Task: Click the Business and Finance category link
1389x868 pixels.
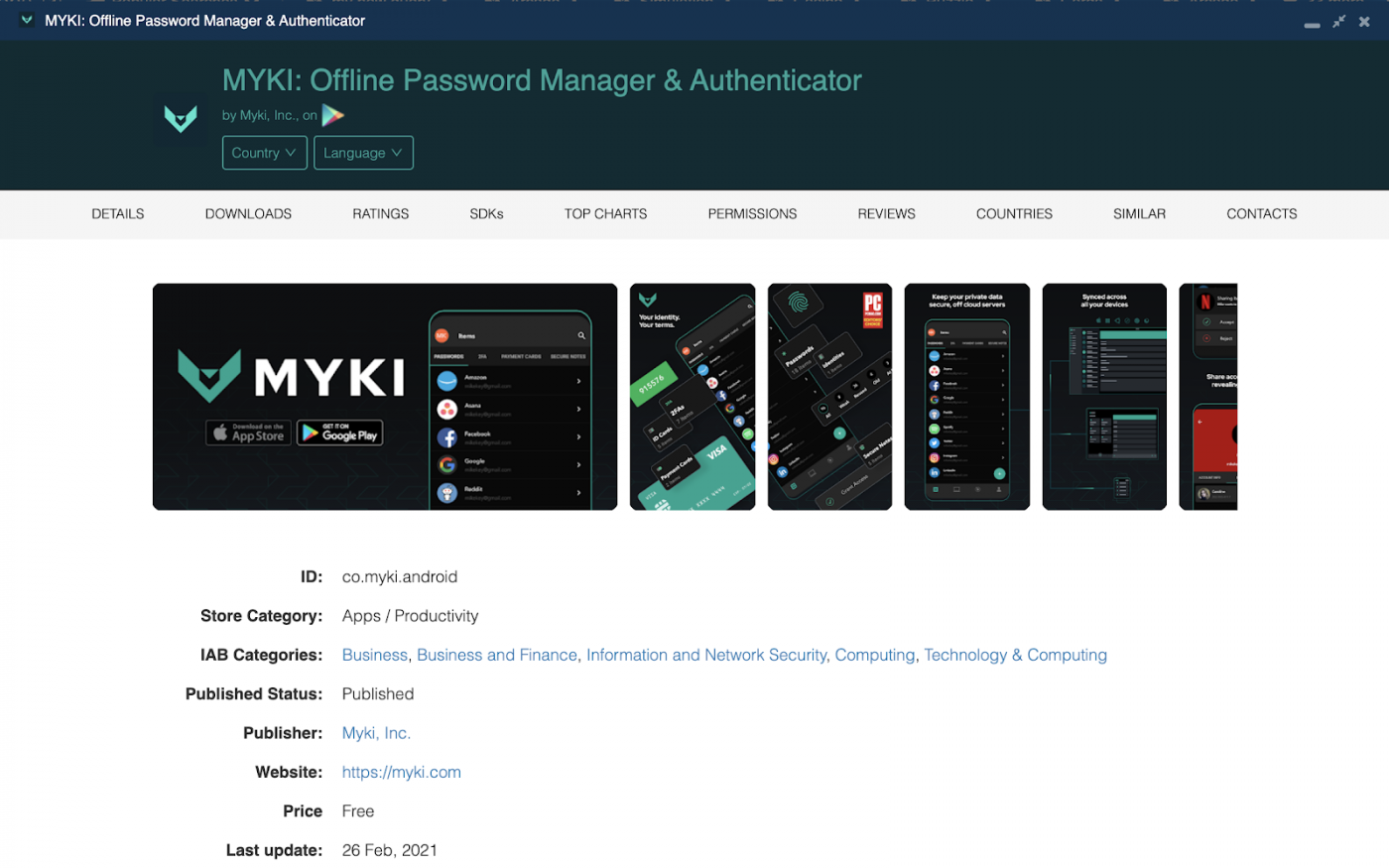Action: point(497,655)
